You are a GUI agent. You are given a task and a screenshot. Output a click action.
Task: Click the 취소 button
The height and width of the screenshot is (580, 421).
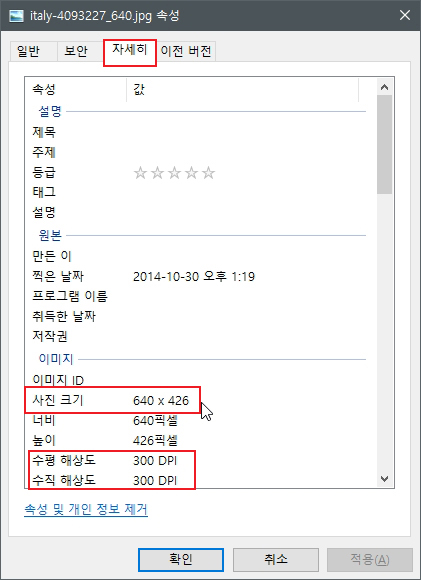276,559
